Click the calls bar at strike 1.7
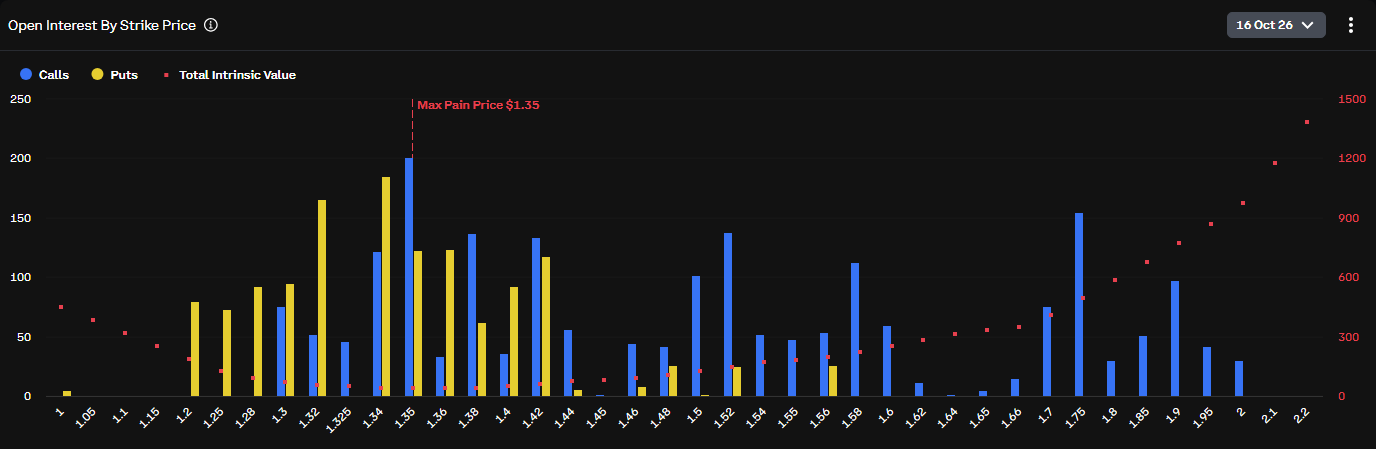 (1047, 352)
